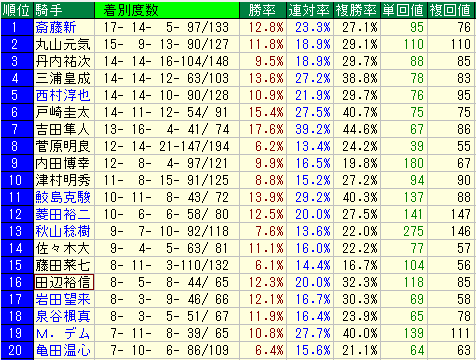Open jockey link 亀田温心
The height and width of the screenshot is (360, 476).
(63, 350)
